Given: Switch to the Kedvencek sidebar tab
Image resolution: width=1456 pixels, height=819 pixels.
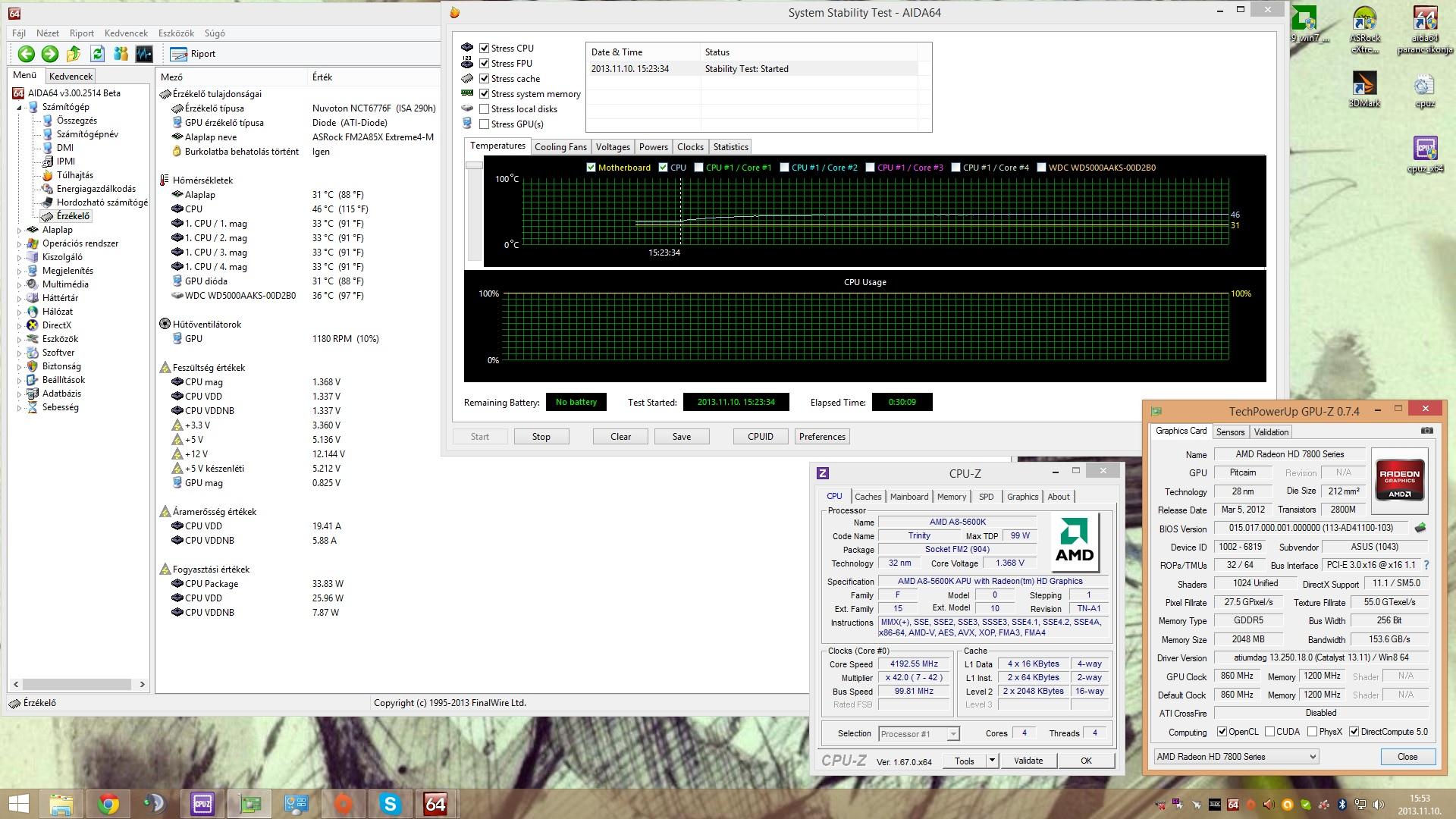Looking at the screenshot, I should (x=71, y=77).
